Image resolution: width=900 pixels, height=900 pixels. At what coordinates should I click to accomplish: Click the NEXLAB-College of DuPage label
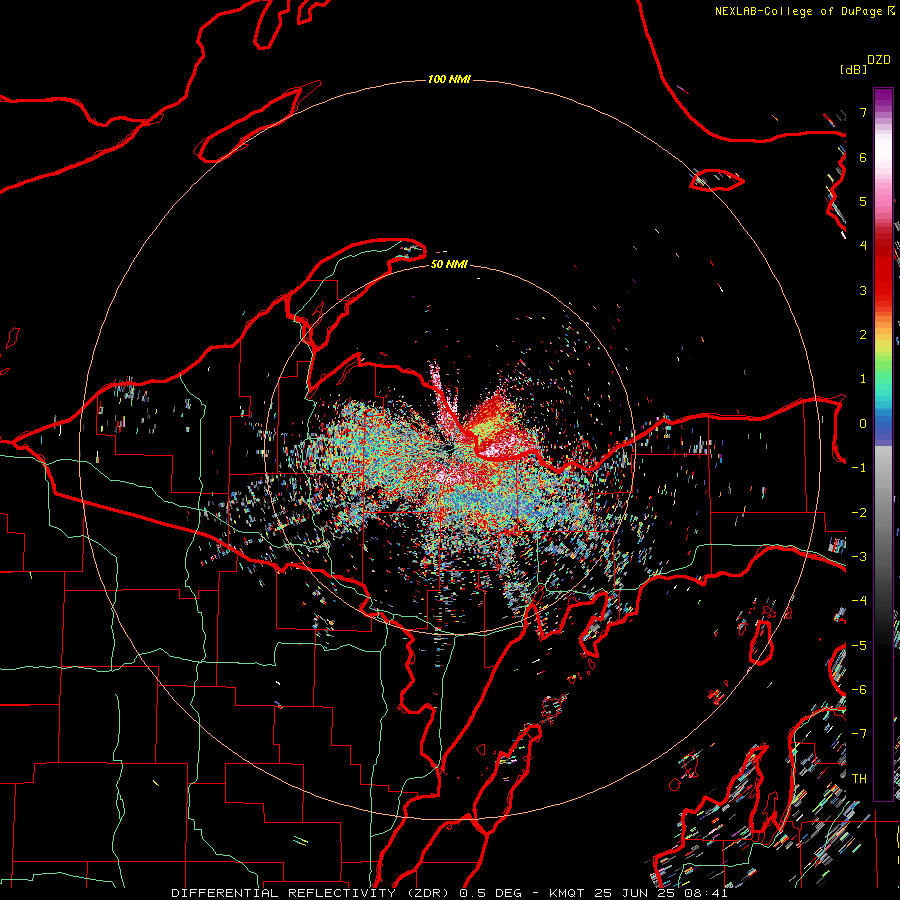click(x=798, y=11)
